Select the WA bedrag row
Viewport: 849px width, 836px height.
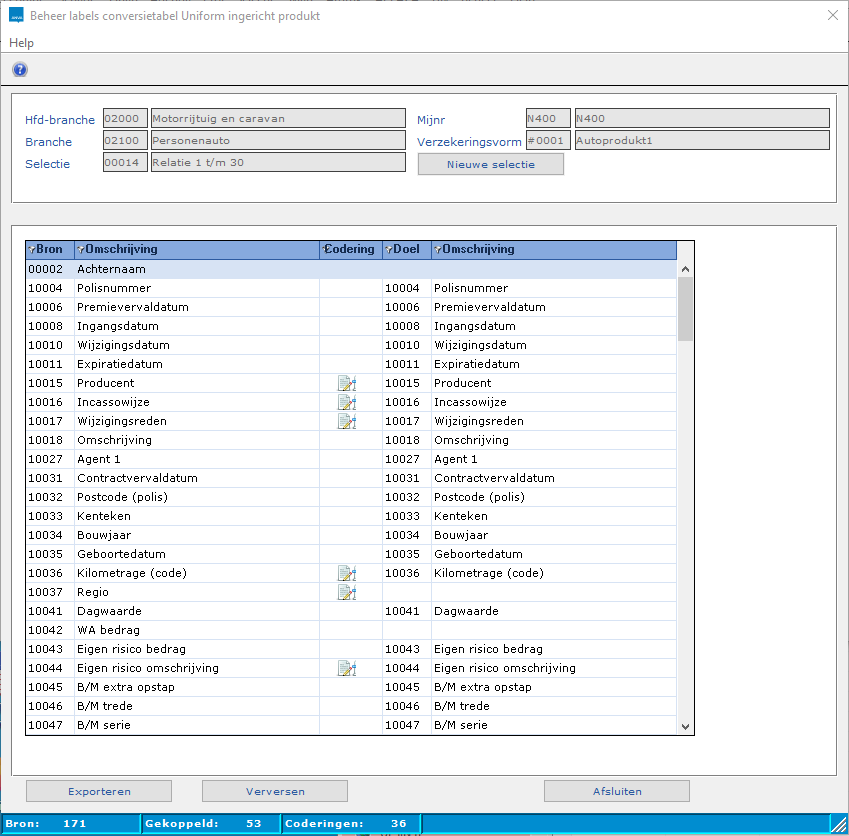[200, 631]
